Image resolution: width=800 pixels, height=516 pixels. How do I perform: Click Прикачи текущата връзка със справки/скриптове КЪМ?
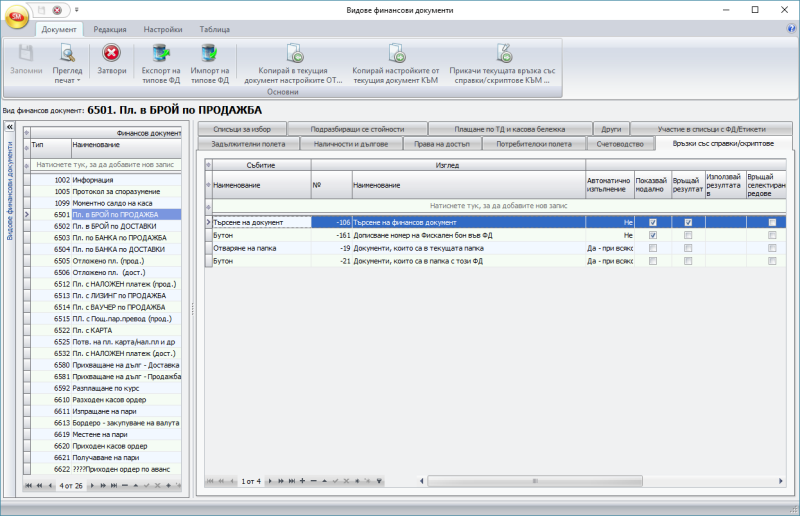coord(503,63)
